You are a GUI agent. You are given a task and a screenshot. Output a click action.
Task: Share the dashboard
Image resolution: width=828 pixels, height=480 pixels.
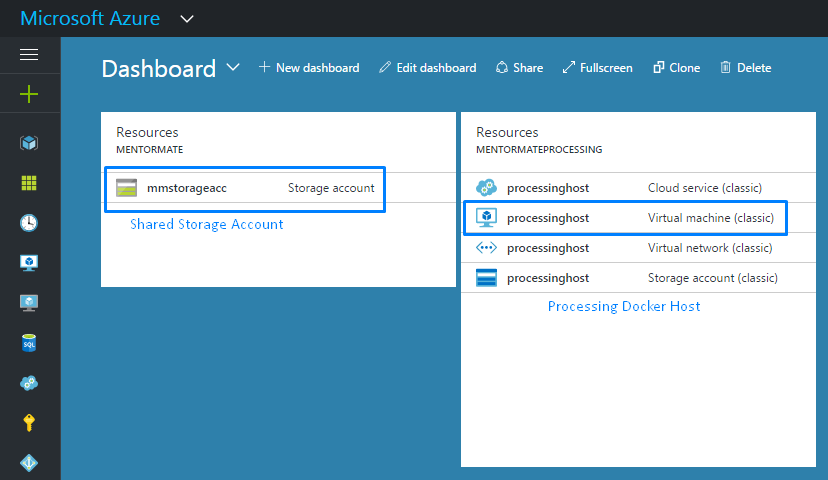520,68
